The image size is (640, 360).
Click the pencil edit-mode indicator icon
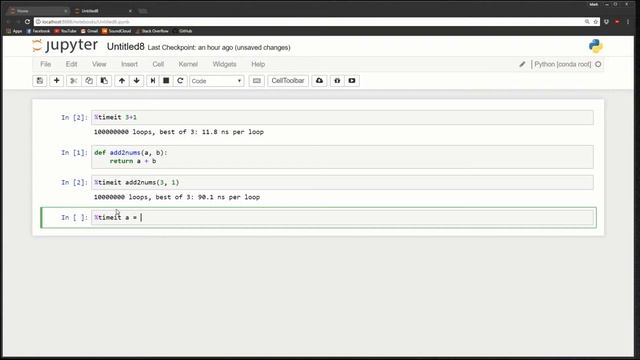pos(522,64)
